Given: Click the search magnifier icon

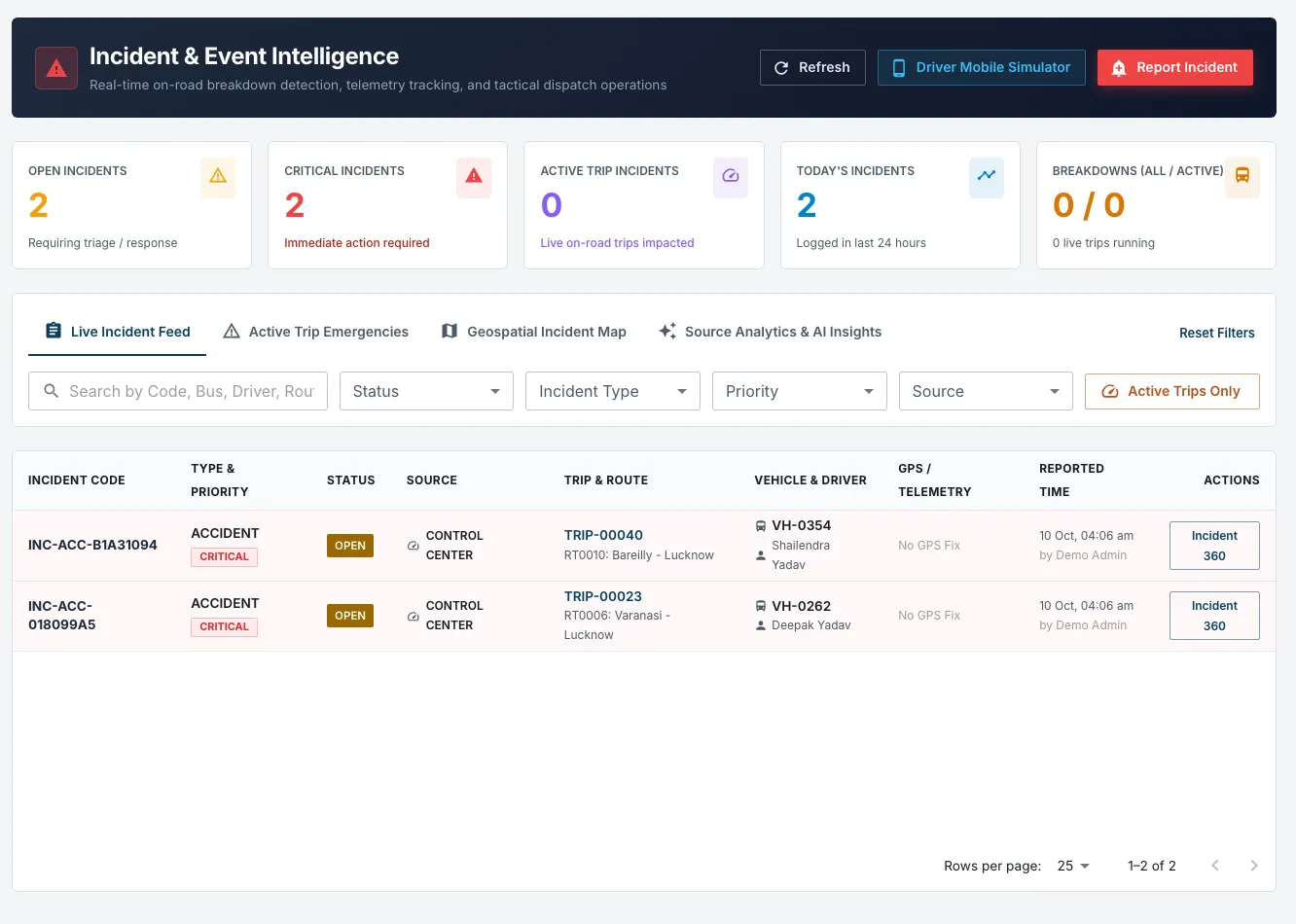Looking at the screenshot, I should (52, 391).
